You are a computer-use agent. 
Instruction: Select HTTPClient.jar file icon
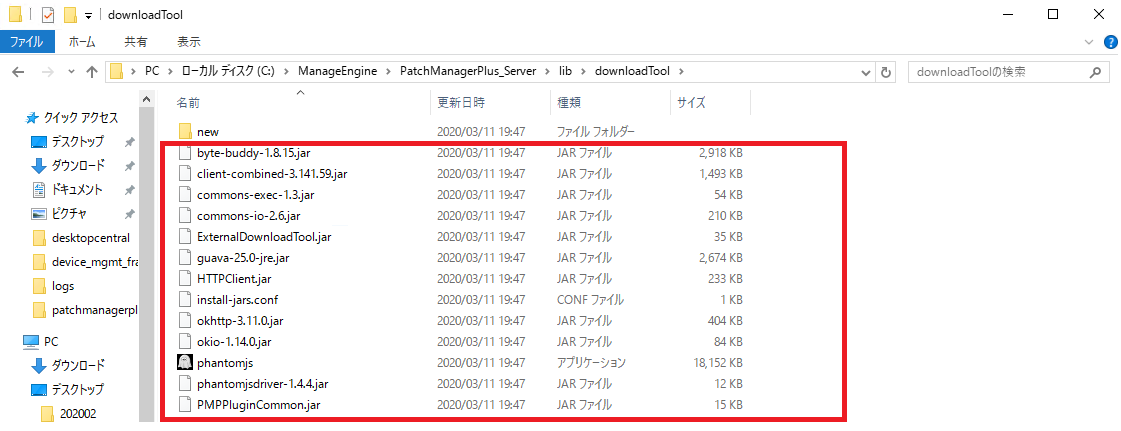pyautogui.click(x=185, y=279)
